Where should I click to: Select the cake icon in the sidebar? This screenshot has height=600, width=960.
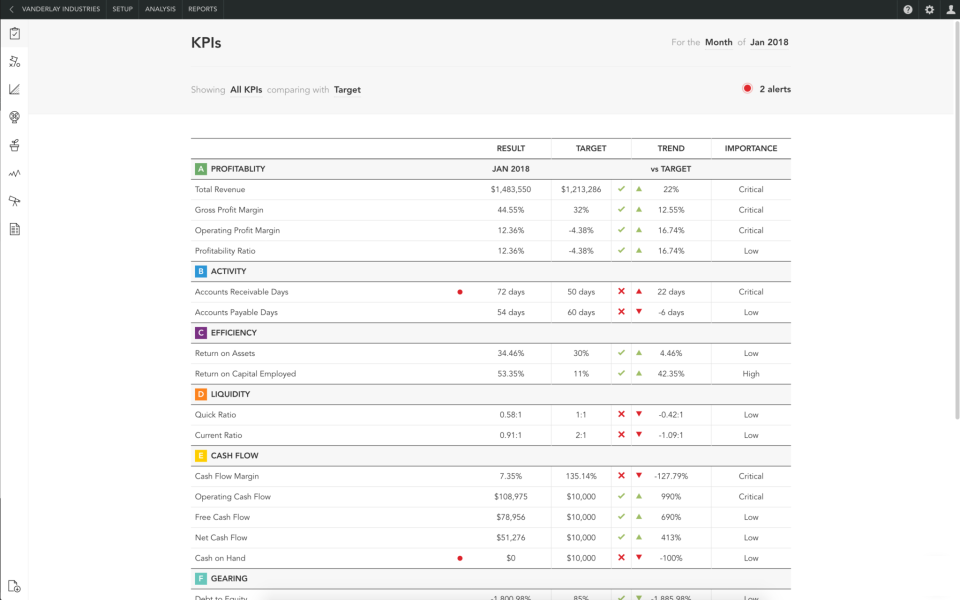coord(14,145)
